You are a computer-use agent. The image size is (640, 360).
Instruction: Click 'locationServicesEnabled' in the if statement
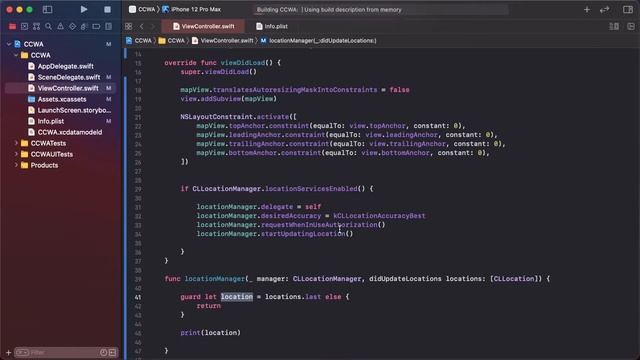(x=311, y=189)
